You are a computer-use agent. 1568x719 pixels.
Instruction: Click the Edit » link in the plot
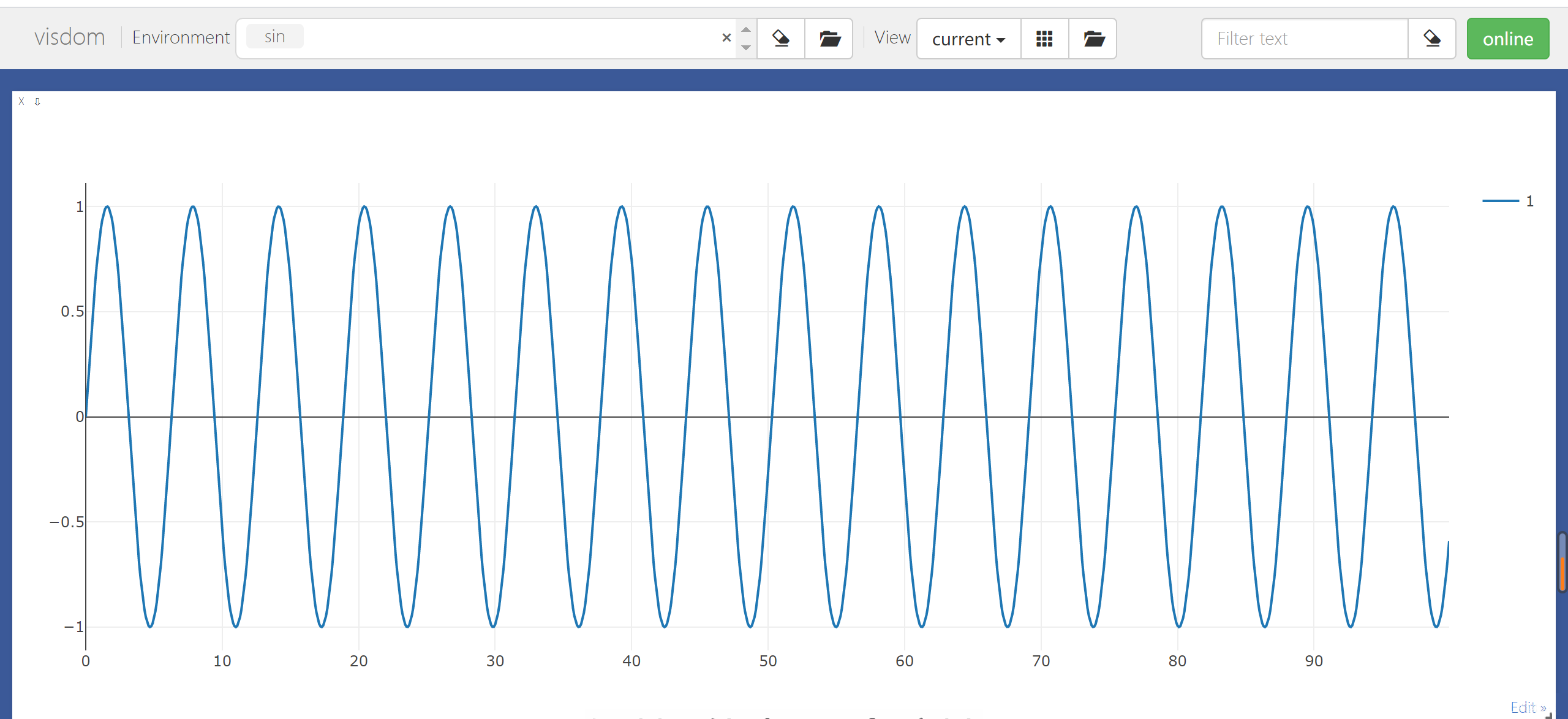[x=1528, y=707]
